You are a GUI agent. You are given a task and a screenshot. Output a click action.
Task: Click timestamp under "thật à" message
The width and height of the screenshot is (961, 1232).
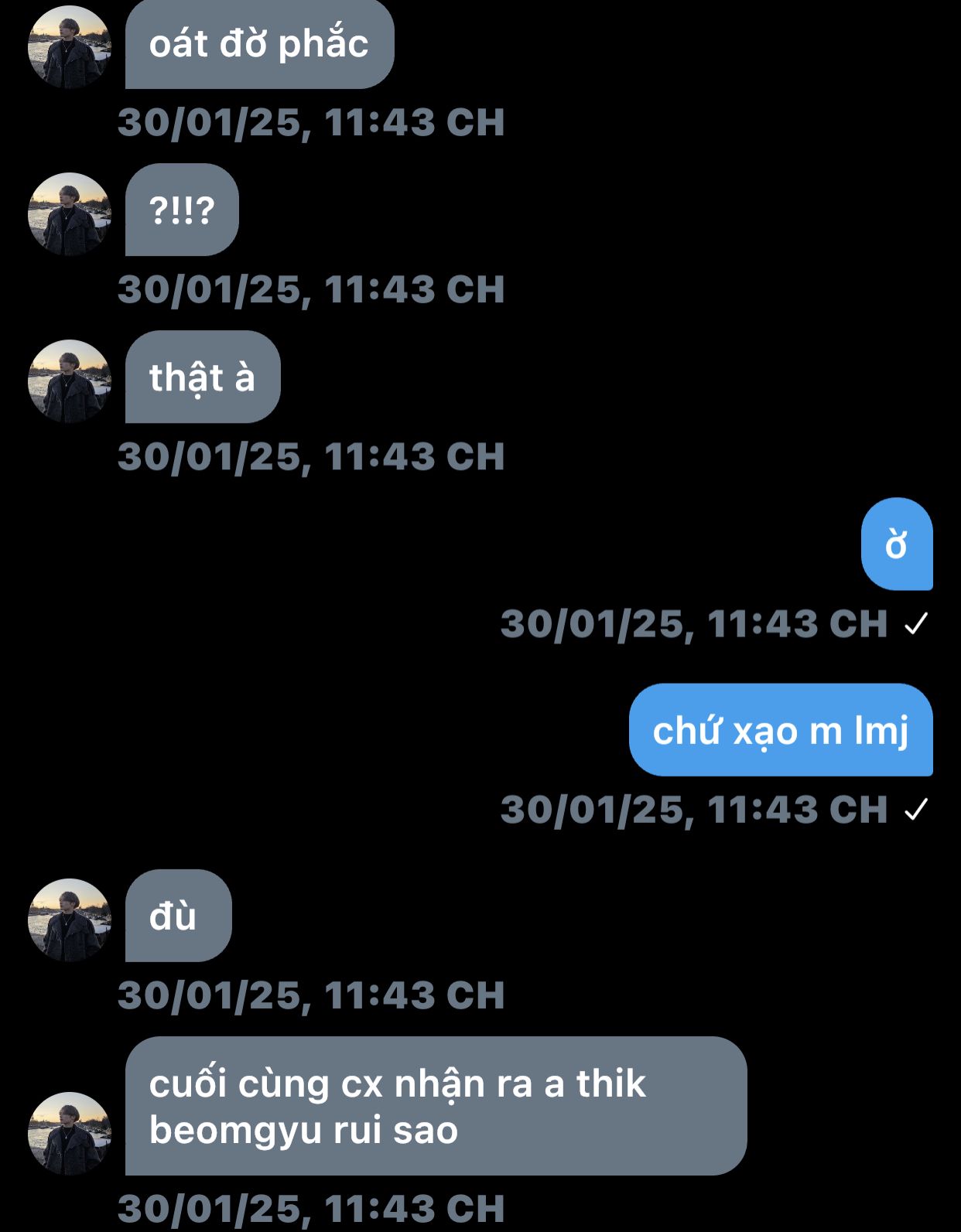pyautogui.click(x=311, y=456)
